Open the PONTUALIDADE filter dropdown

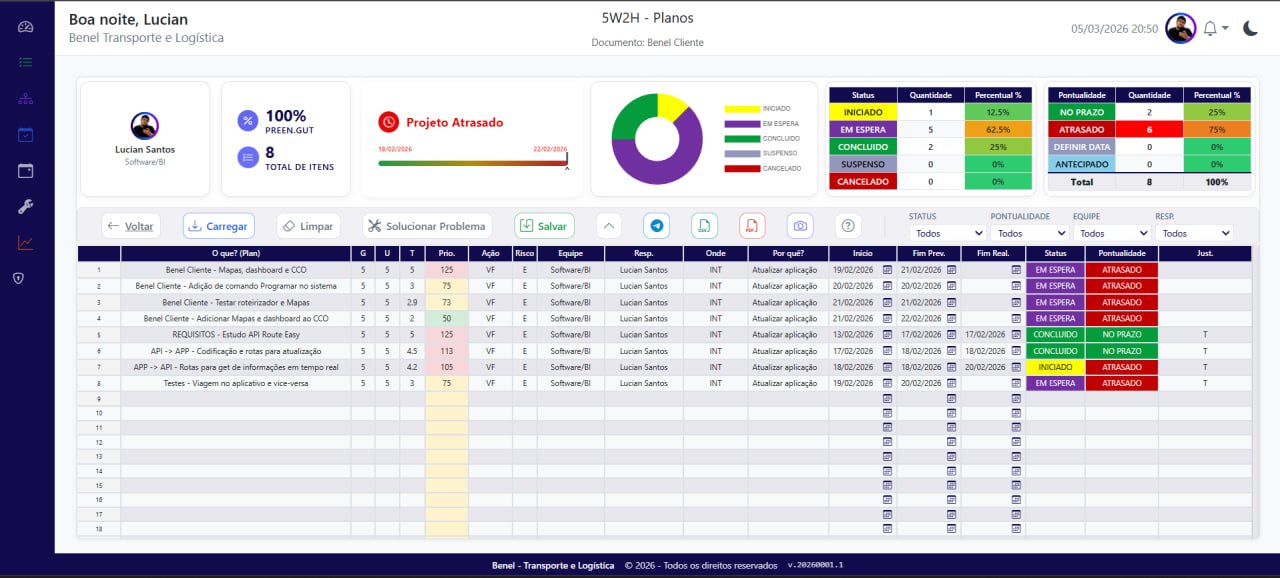[1030, 233]
